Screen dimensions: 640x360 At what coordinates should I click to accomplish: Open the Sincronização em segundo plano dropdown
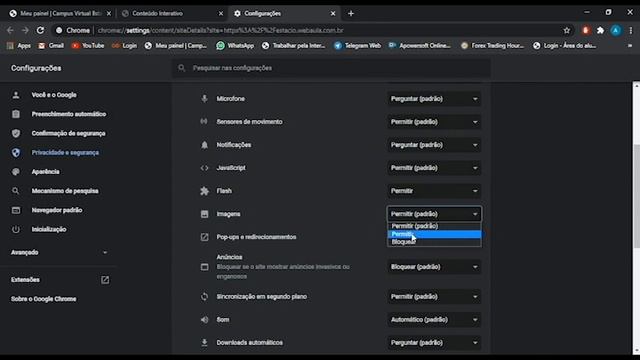pyautogui.click(x=434, y=296)
